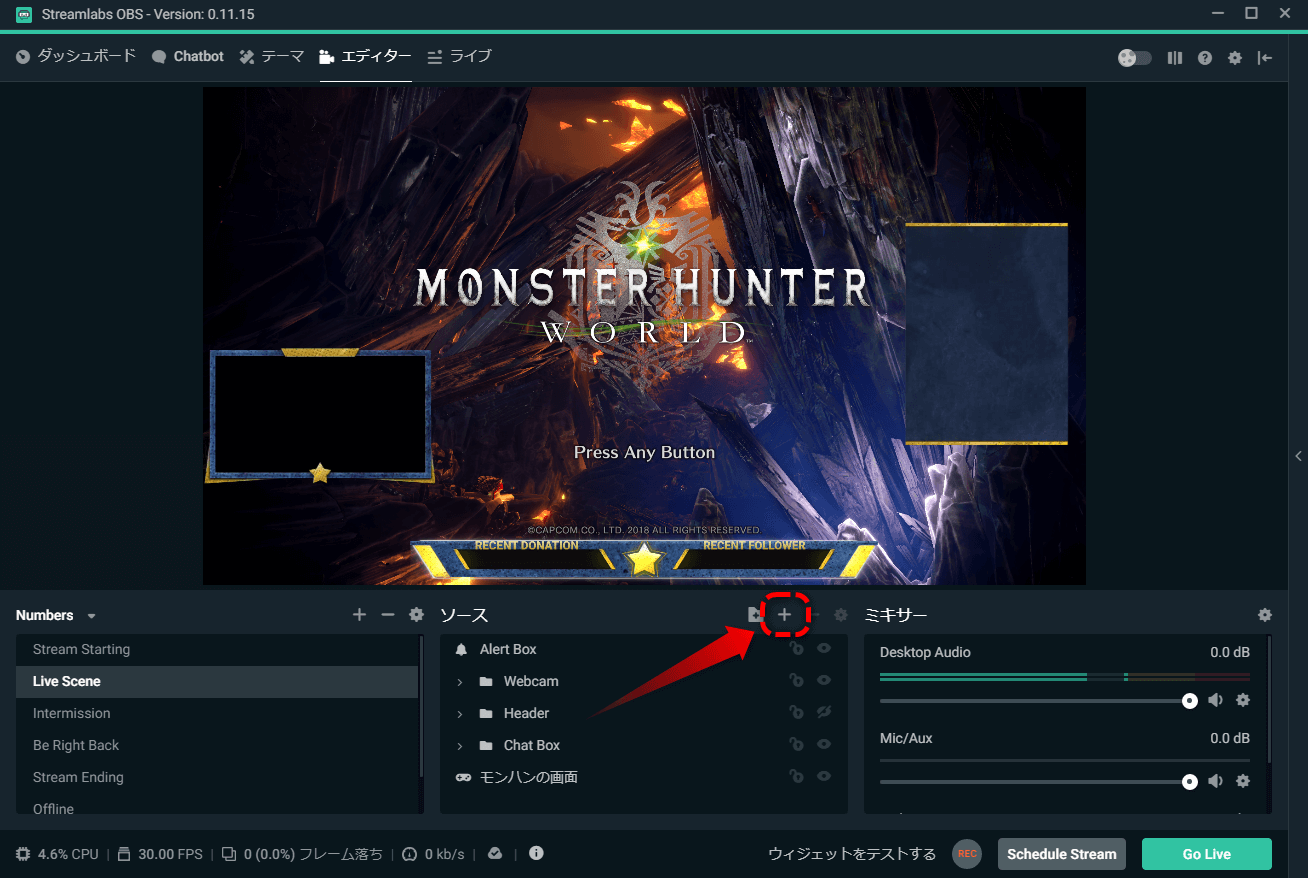Open the studio mode columns icon
The image size is (1308, 878).
pyautogui.click(x=1175, y=58)
